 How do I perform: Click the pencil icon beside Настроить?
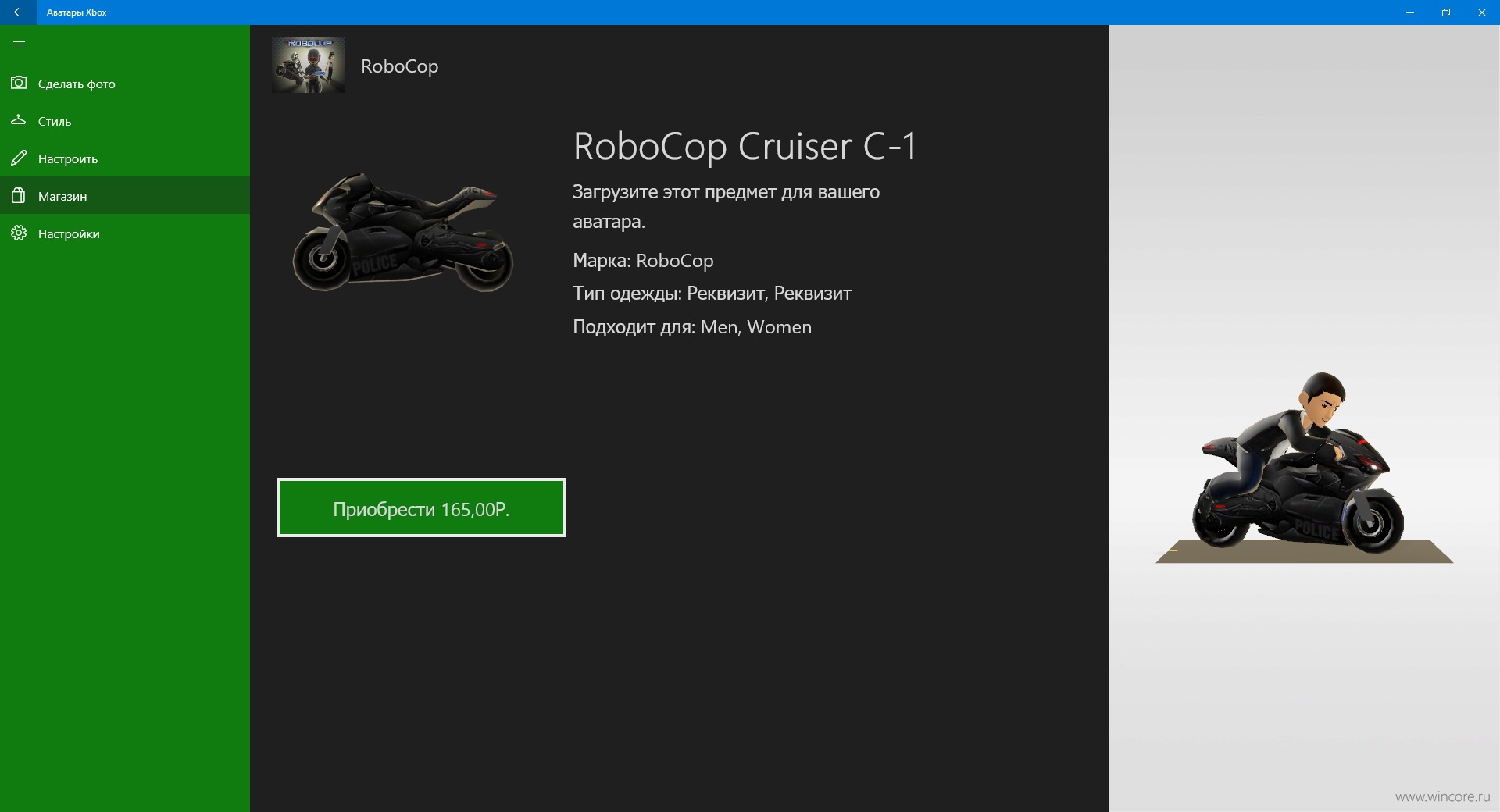pyautogui.click(x=19, y=158)
